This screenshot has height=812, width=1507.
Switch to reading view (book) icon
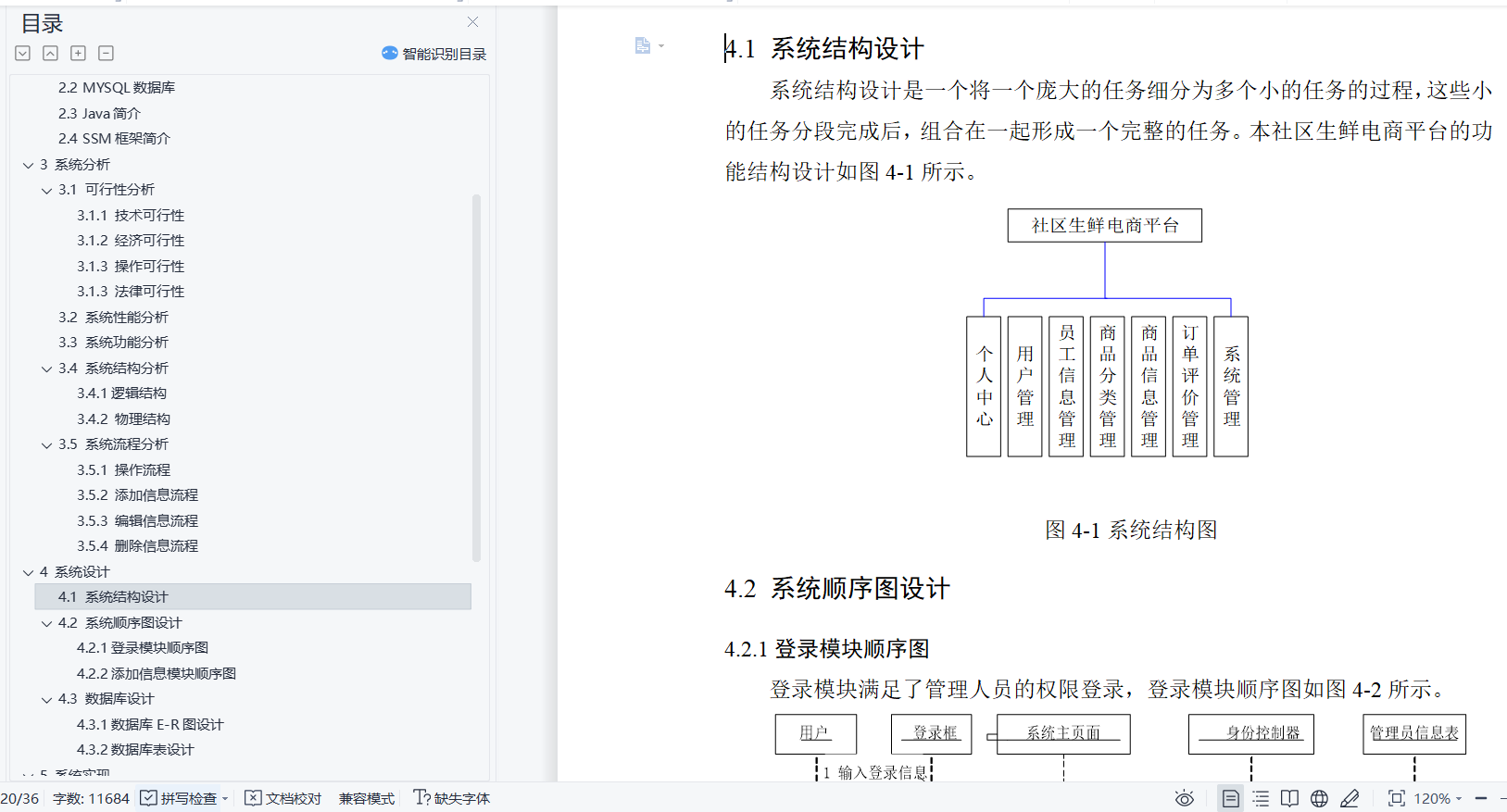pyautogui.click(x=1289, y=798)
